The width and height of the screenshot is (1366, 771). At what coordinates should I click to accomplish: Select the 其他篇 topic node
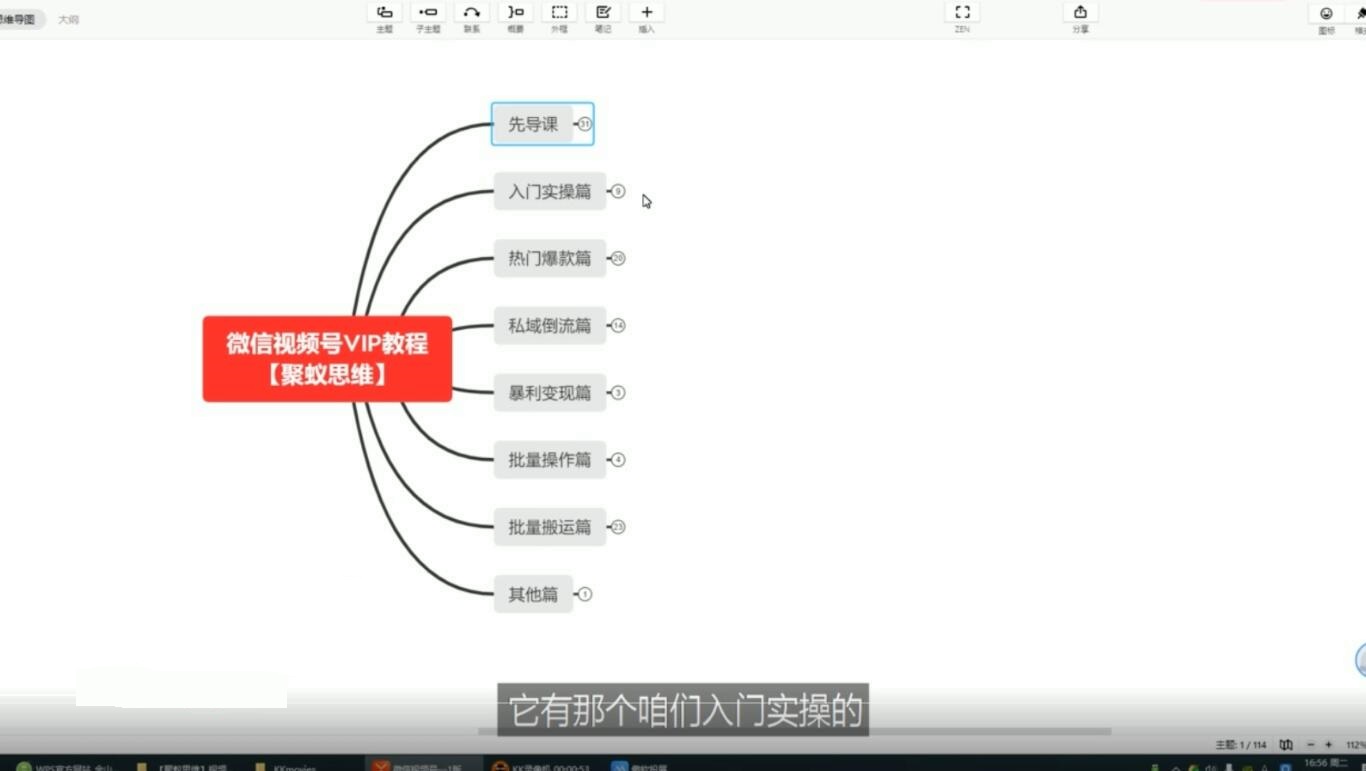[533, 594]
